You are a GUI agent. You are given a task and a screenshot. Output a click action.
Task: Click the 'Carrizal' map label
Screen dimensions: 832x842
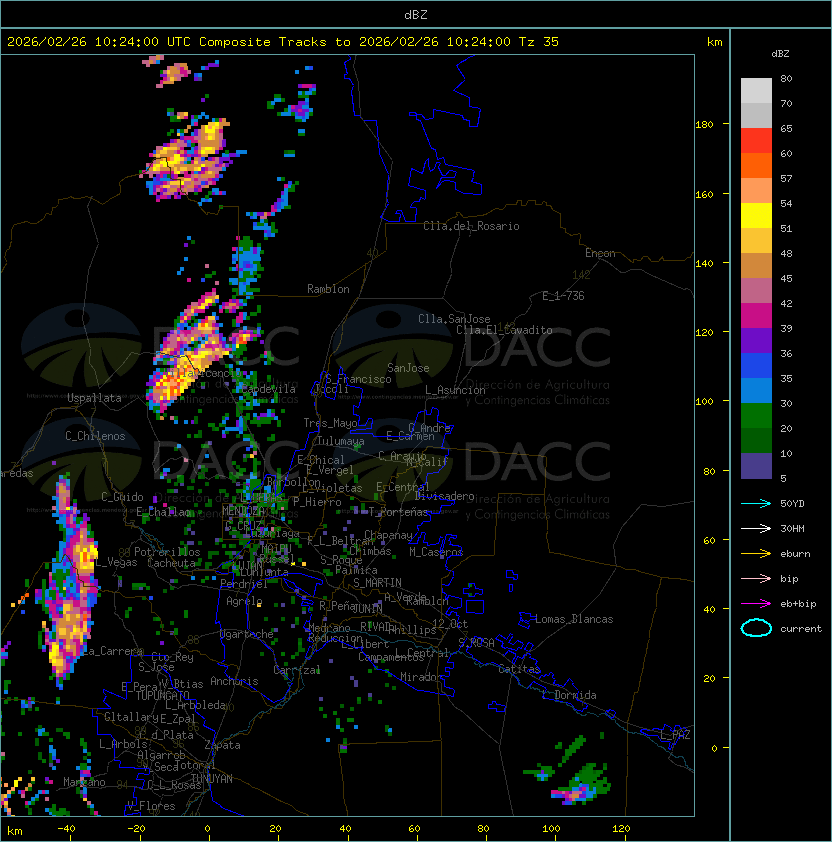click(296, 670)
